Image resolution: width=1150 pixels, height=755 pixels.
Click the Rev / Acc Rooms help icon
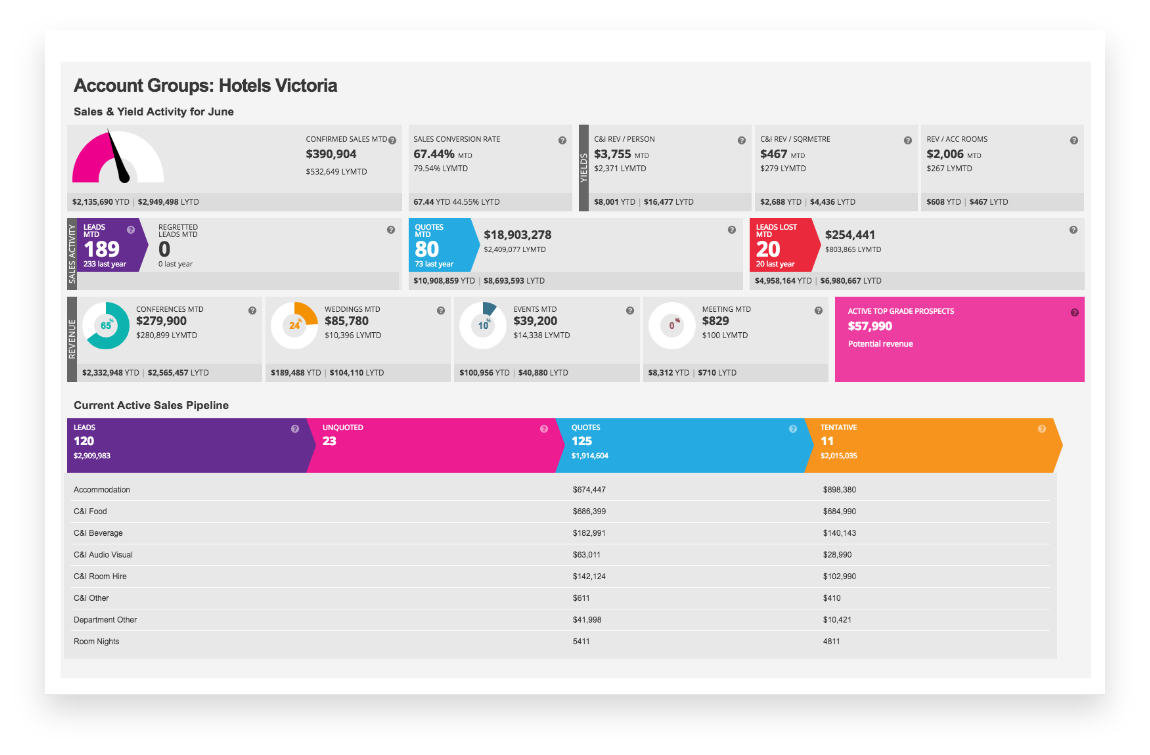click(1074, 140)
